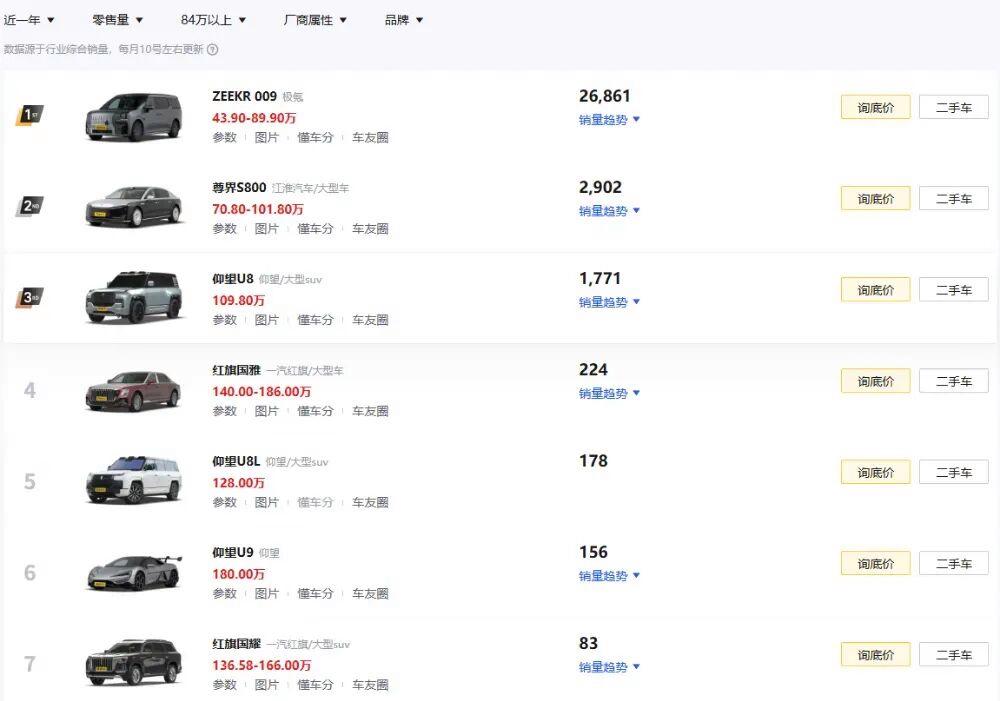Open the 仰望U8 car image
The height and width of the screenshot is (701, 1000).
point(134,298)
